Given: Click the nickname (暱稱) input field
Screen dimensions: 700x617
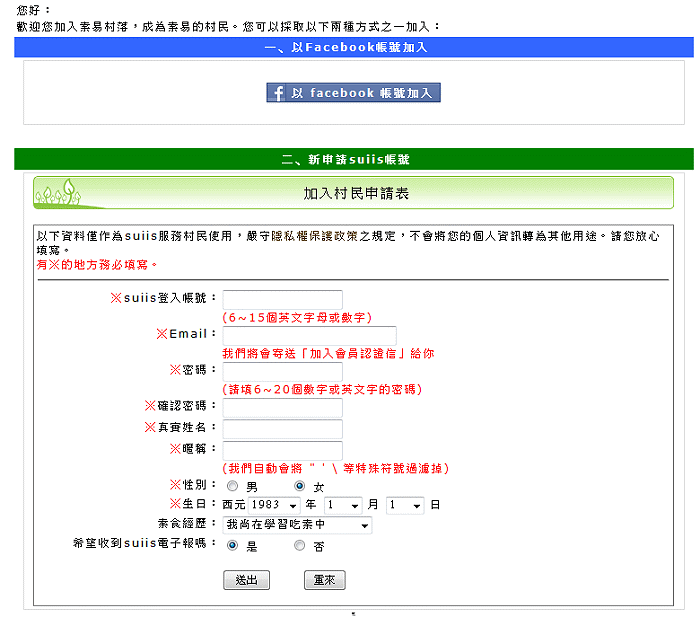Looking at the screenshot, I should point(282,450).
